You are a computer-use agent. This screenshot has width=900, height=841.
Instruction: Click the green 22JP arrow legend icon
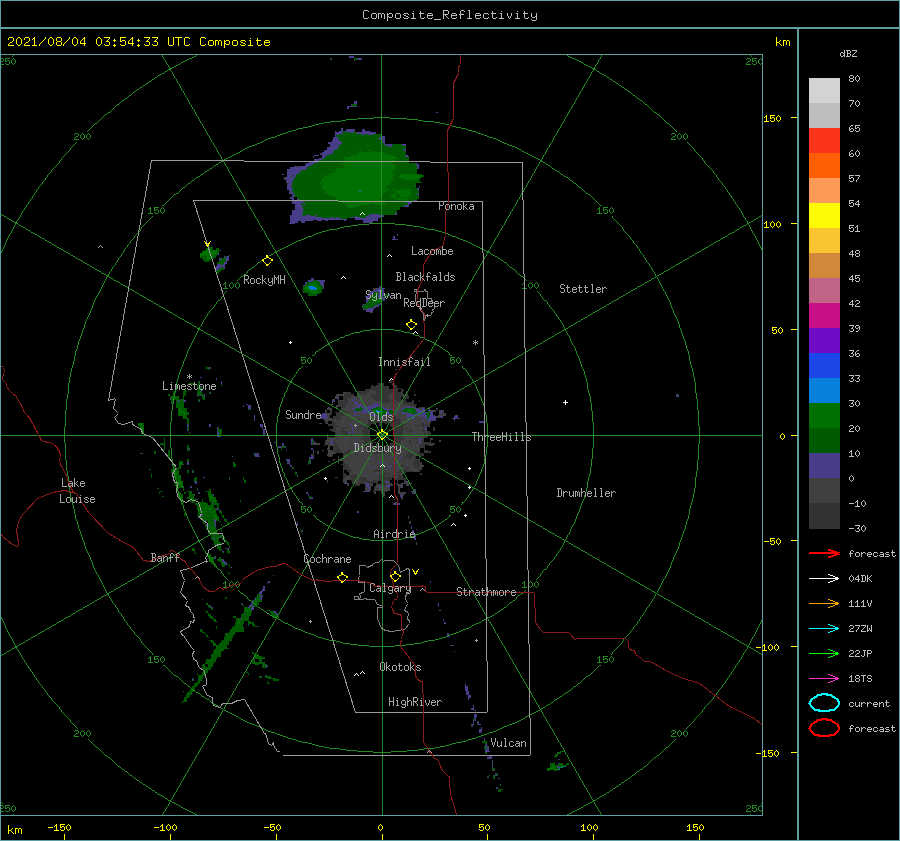point(824,653)
